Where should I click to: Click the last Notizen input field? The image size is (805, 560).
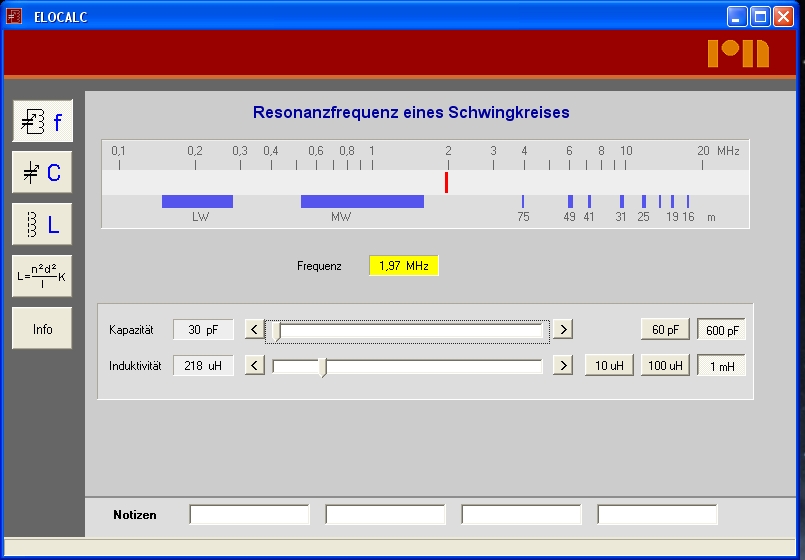click(x=657, y=515)
